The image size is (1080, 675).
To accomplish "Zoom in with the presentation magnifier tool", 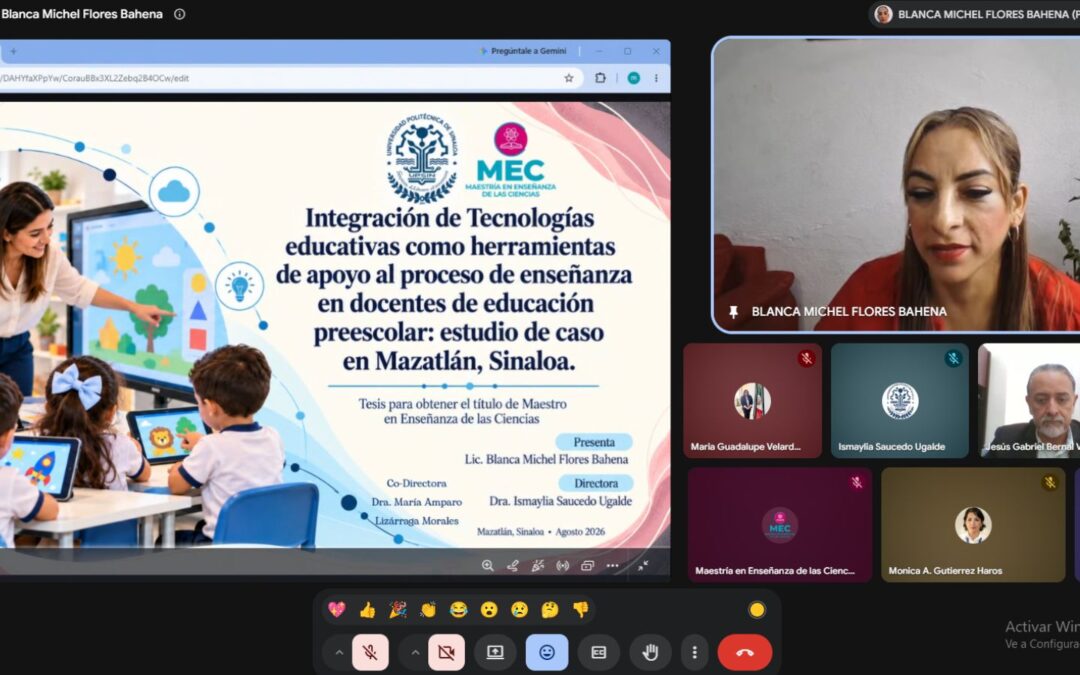I will tap(488, 565).
